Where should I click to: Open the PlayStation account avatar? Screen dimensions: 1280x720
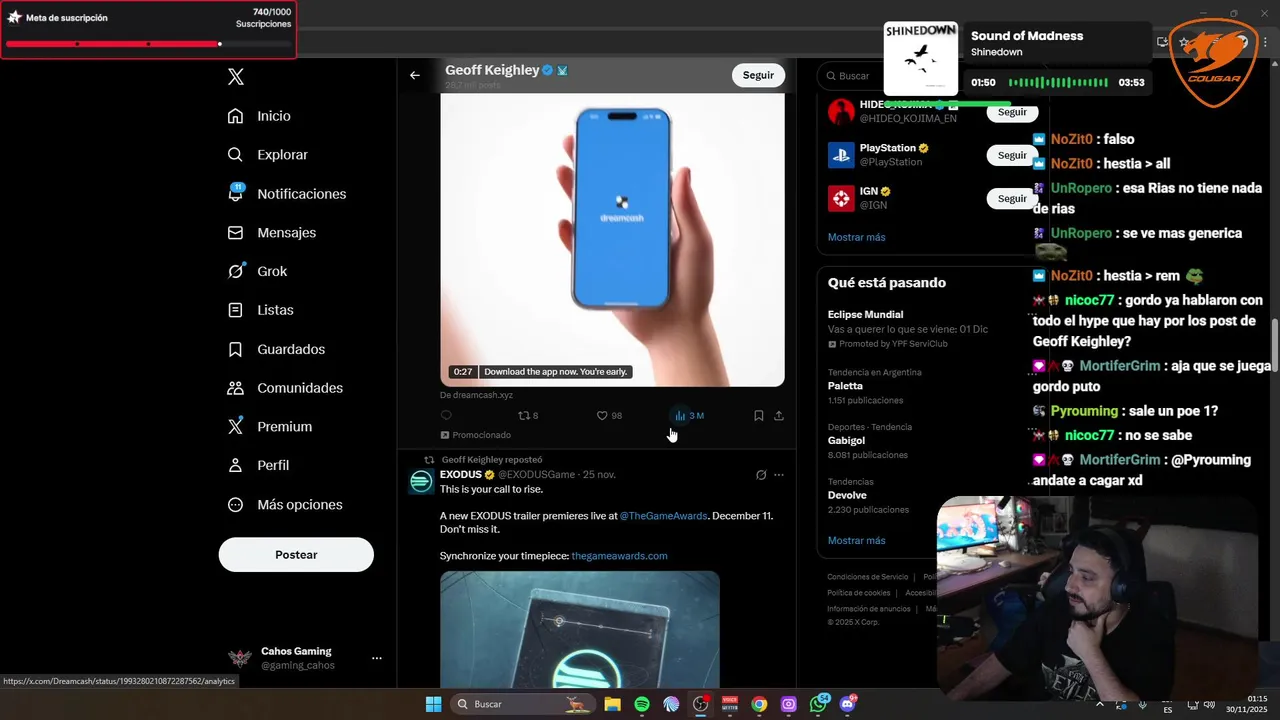coord(841,155)
